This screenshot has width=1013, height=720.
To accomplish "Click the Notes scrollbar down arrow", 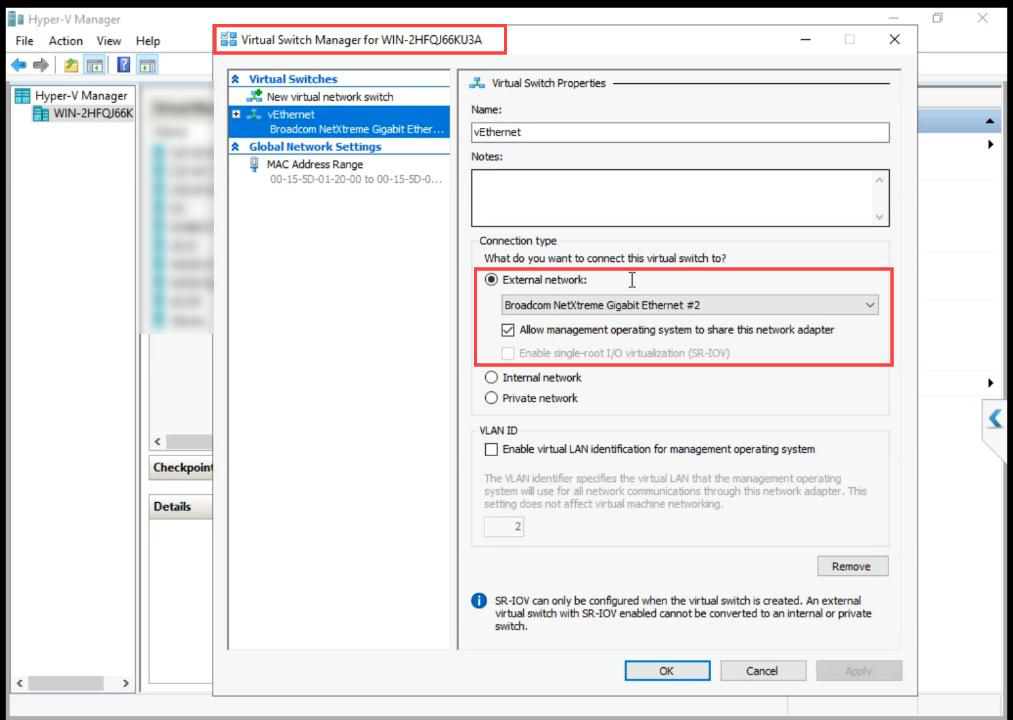I will 879,217.
